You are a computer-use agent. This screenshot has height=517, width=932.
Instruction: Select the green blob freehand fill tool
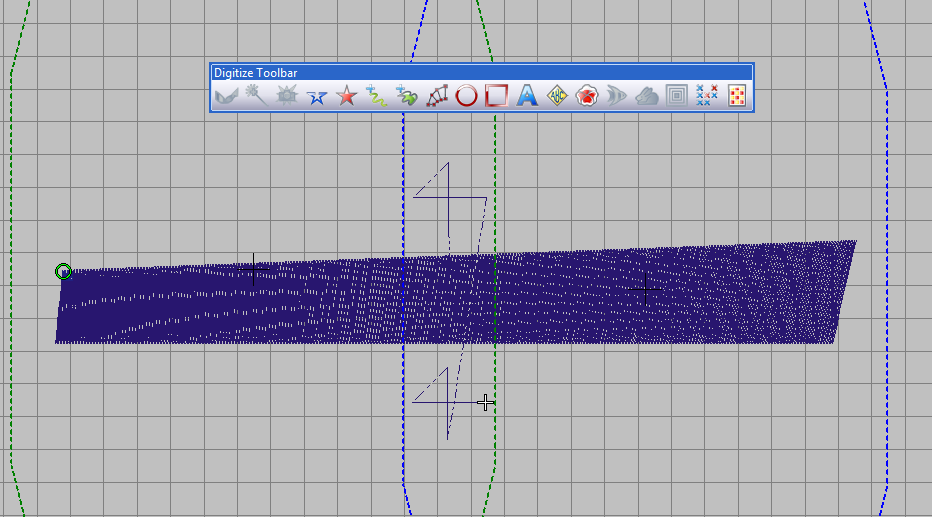coord(407,95)
